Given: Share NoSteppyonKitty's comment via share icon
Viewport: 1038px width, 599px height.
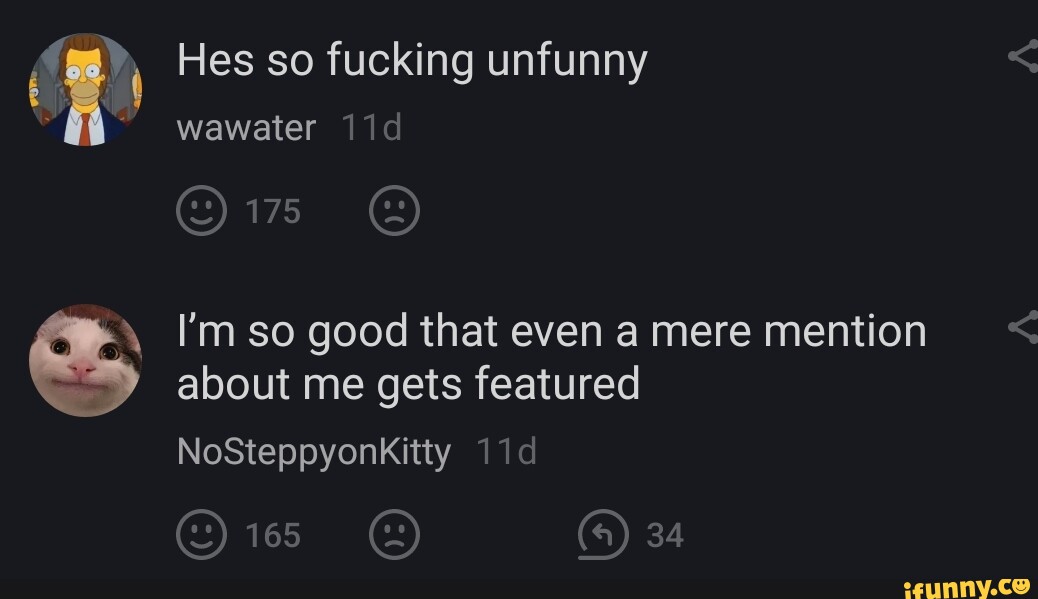Looking at the screenshot, I should pyautogui.click(x=1023, y=328).
